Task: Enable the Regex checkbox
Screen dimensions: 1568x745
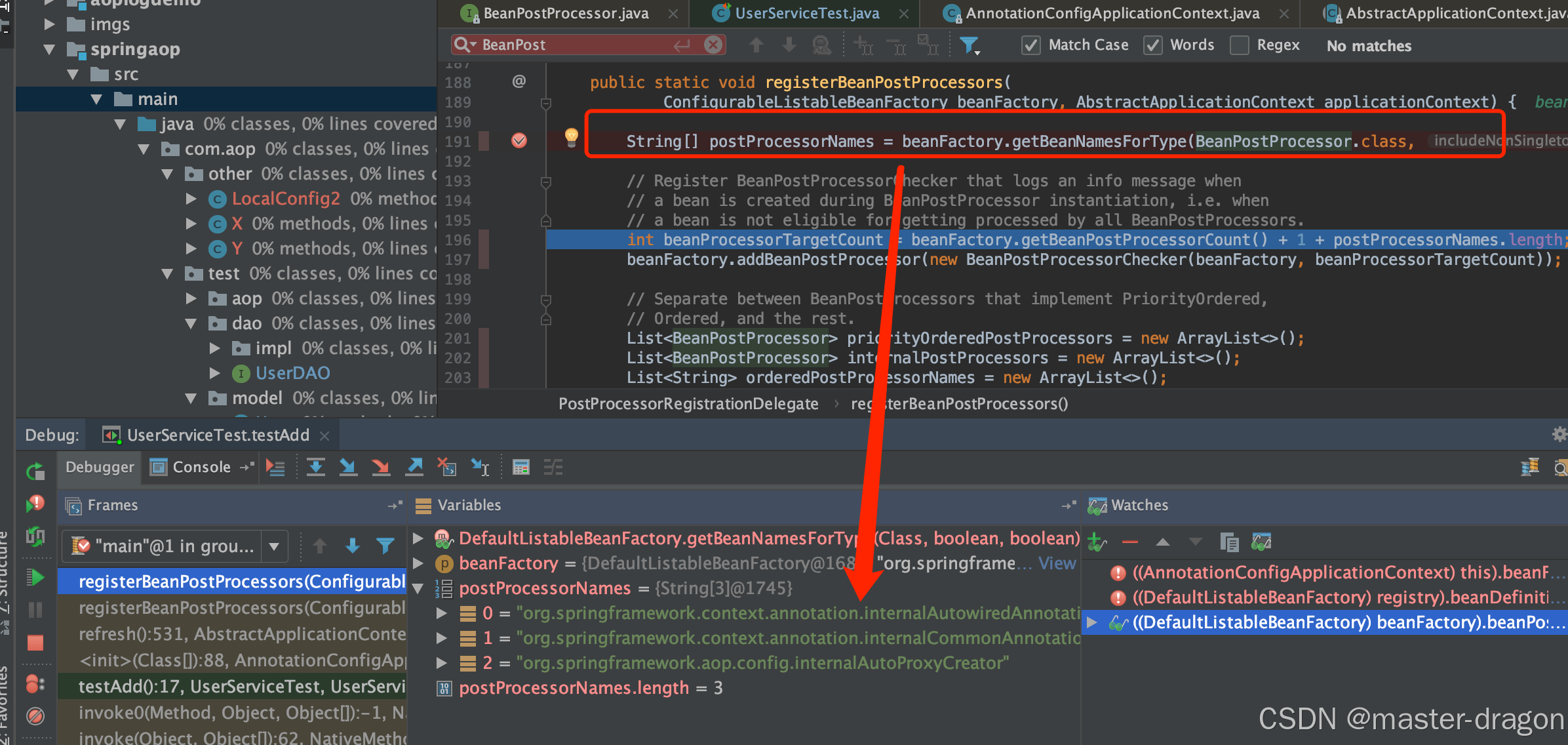Action: tap(1239, 45)
